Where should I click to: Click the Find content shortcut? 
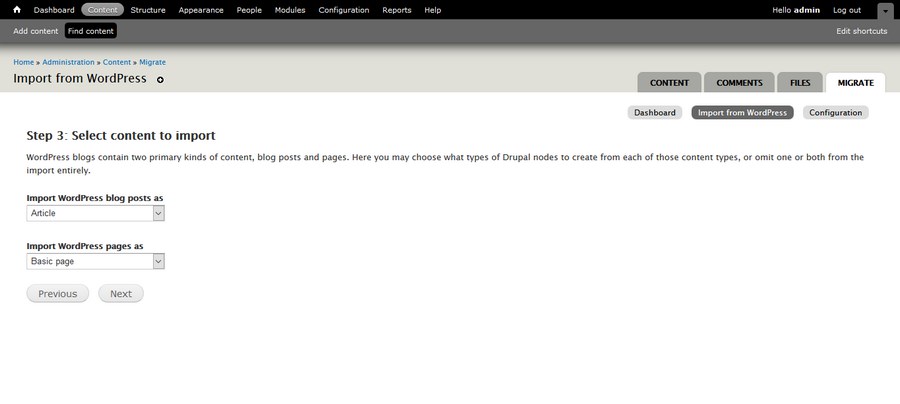[x=91, y=31]
